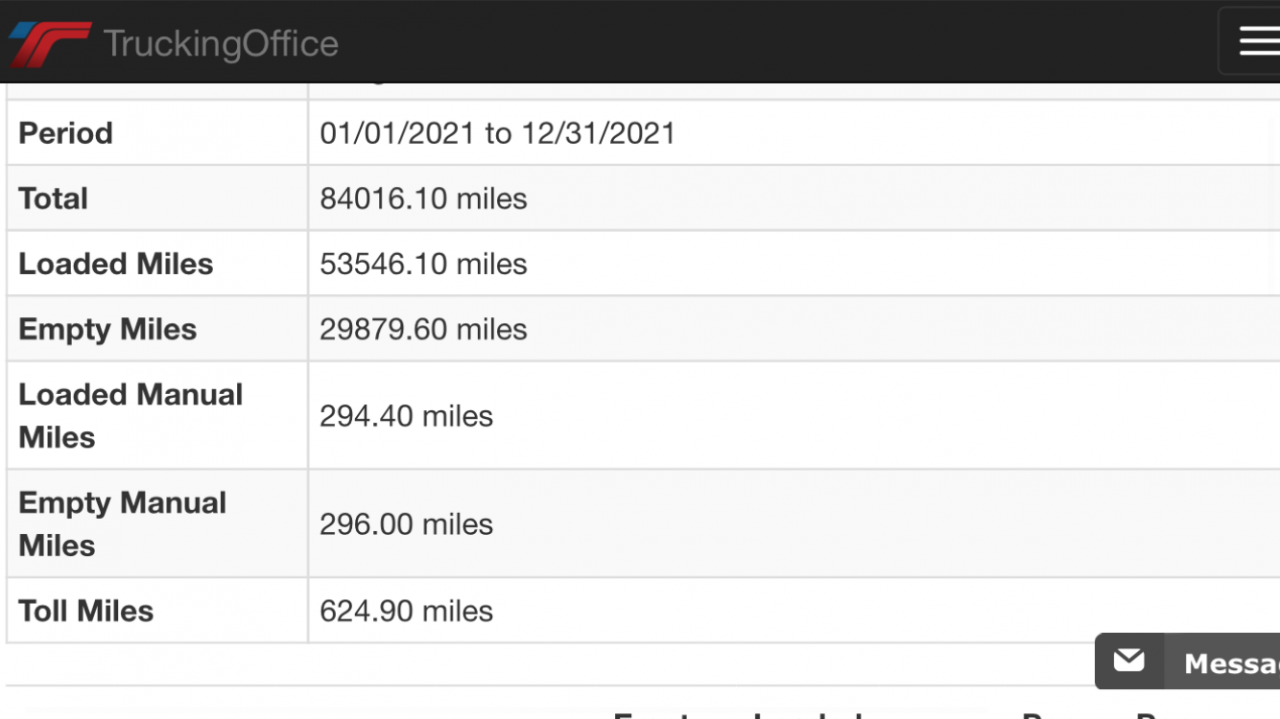The height and width of the screenshot is (719, 1280).
Task: Click the Total row label
Action: [54, 198]
